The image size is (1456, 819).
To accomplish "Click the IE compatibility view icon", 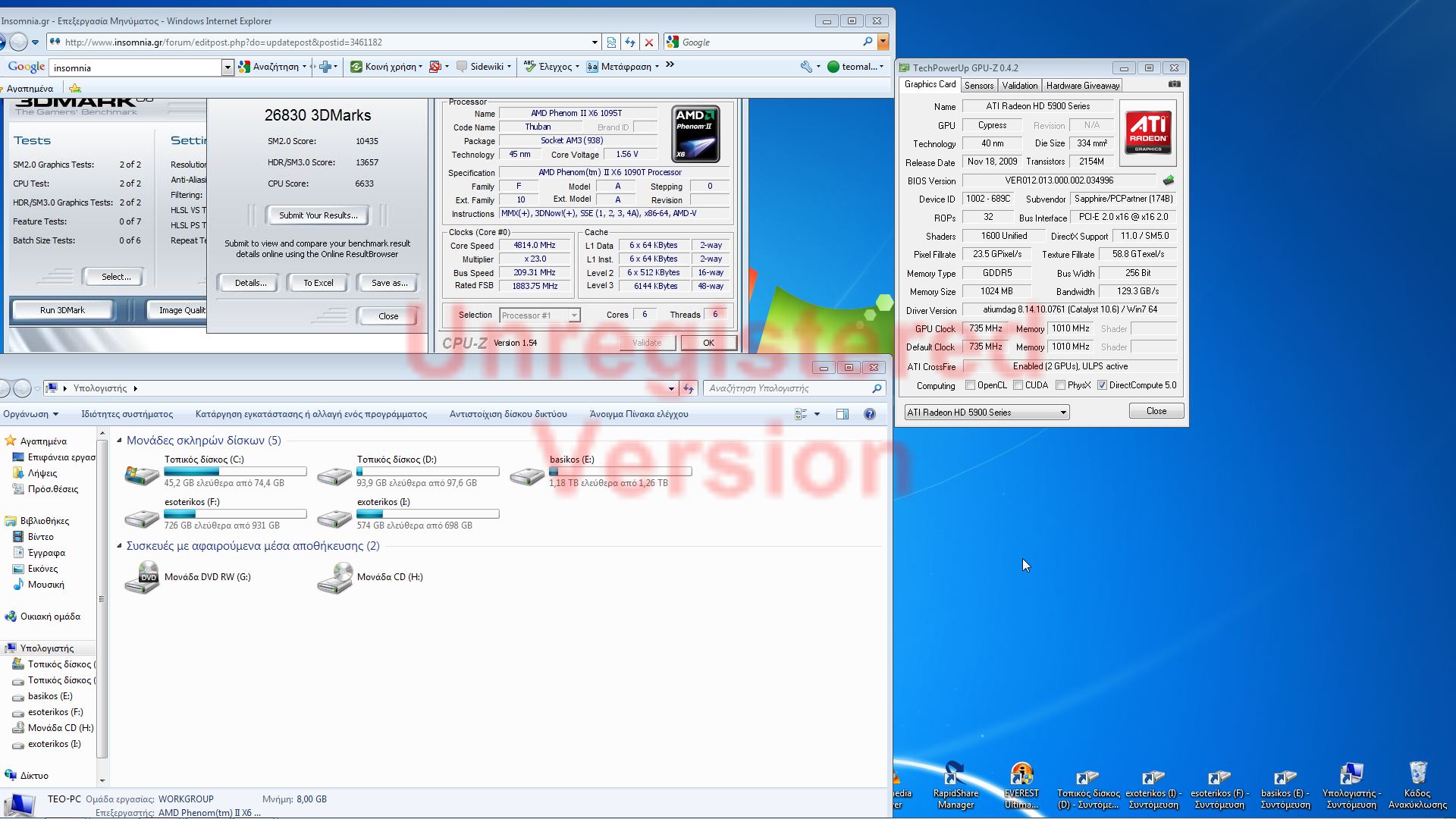I will pos(611,42).
